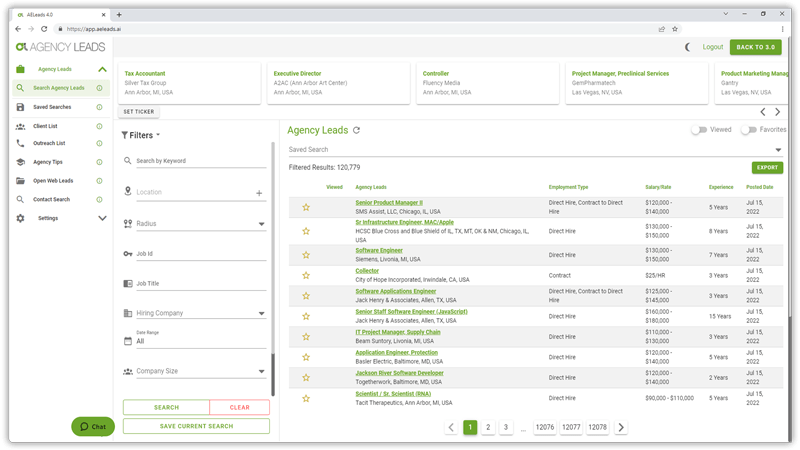The image size is (800, 450).
Task: Open Open Web Leads in sidebar
Action: (53, 181)
